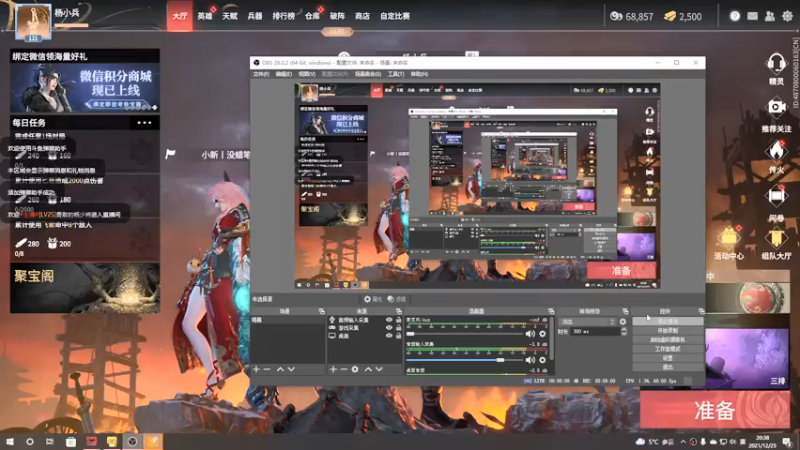Viewport: 800px width, 450px height.
Task: Open the game help question mark icon
Action: coord(735,16)
